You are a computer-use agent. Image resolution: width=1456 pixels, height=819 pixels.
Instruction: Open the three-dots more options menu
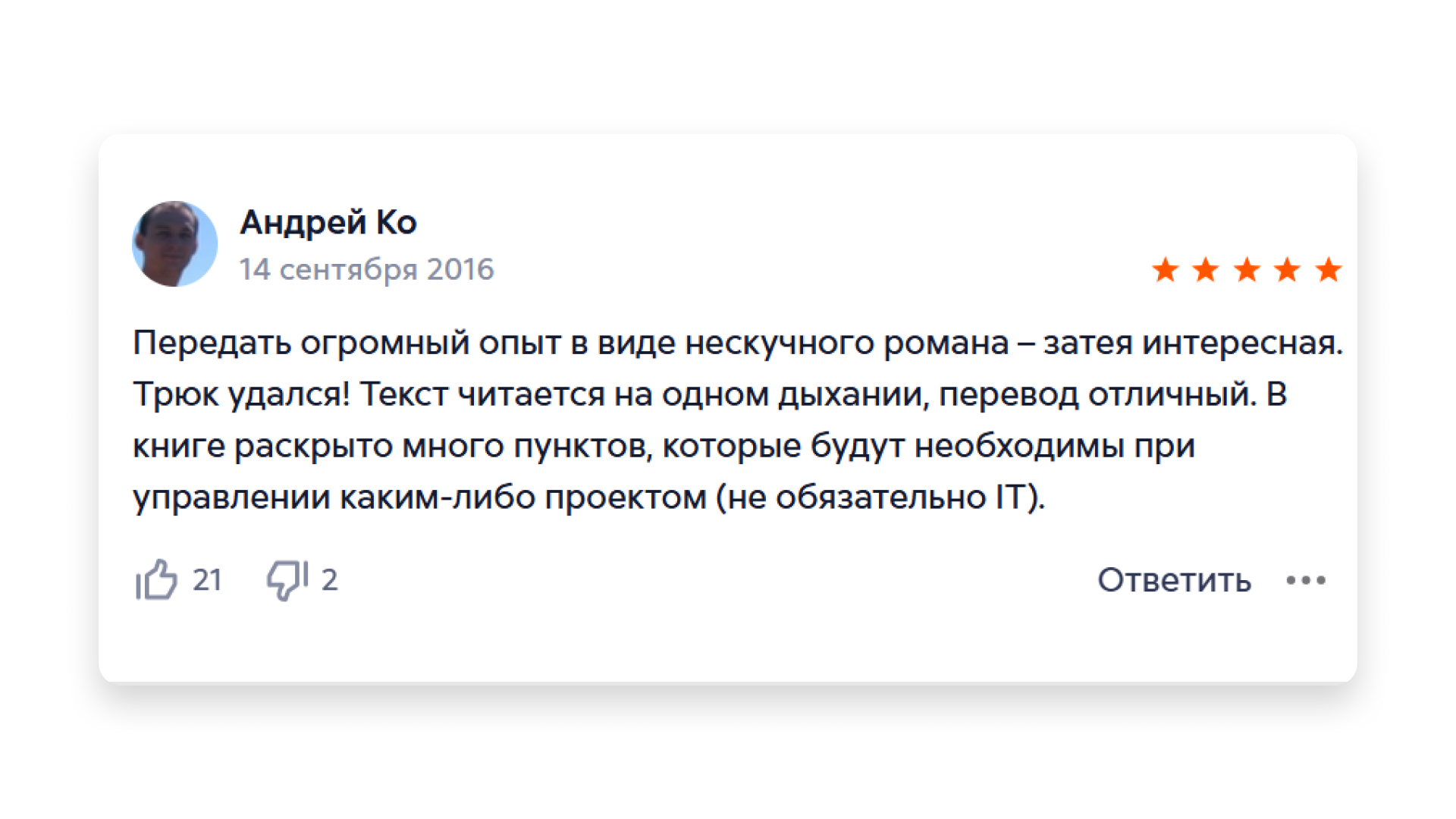[x=1305, y=581]
